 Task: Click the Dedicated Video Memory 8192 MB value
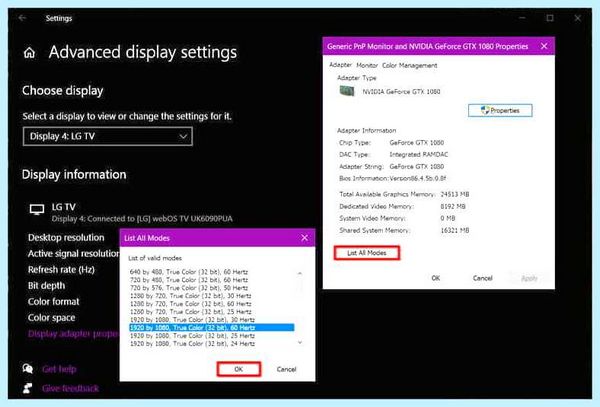tap(453, 207)
